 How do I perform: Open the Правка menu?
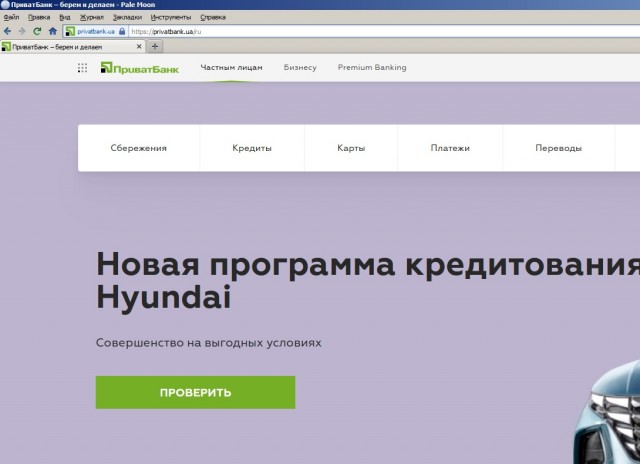(x=39, y=17)
